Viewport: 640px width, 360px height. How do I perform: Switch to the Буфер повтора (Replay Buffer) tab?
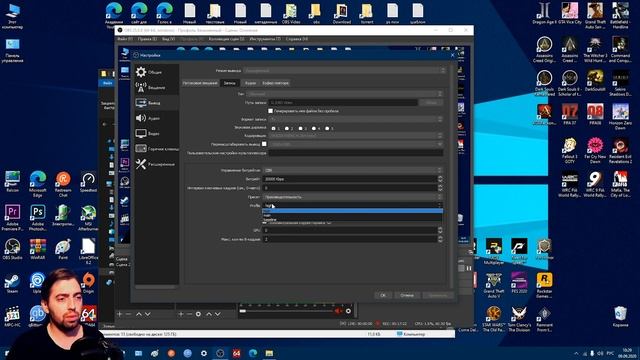click(x=276, y=83)
